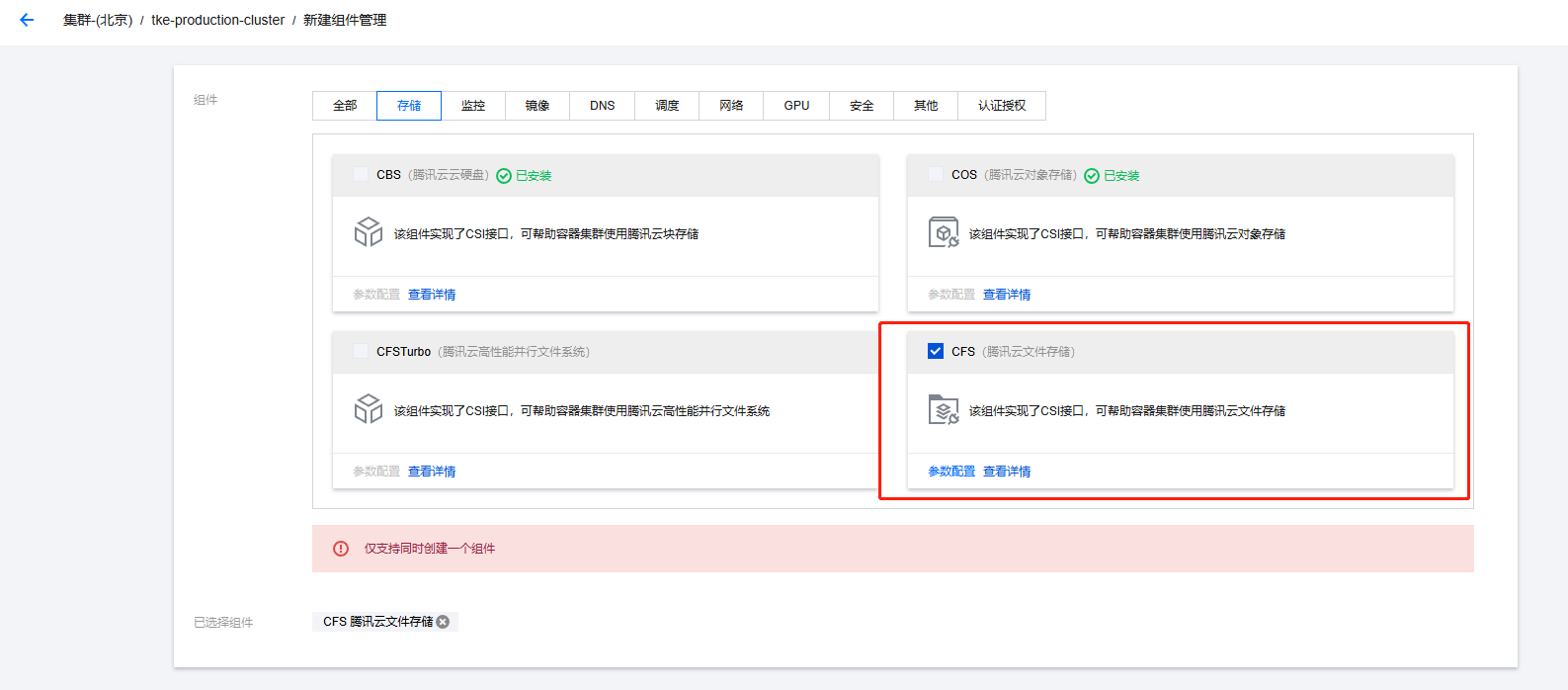This screenshot has height=690, width=1568.
Task: Open tke-production-cluster breadcrumb
Action: click(x=218, y=20)
